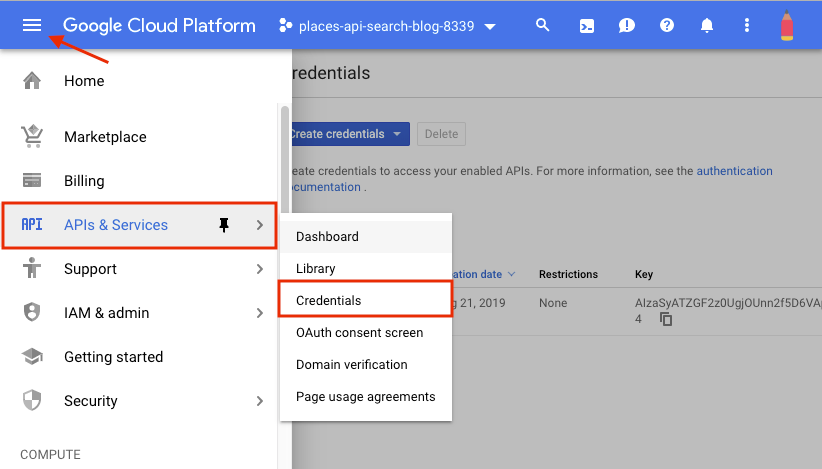Image resolution: width=822 pixels, height=469 pixels.
Task: Open Domain verification
Action: pyautogui.click(x=366, y=364)
